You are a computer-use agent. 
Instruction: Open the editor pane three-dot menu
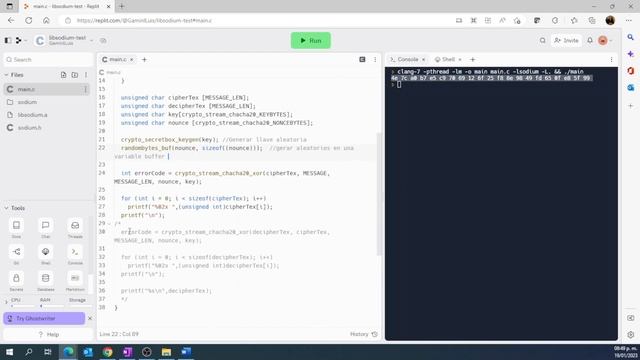click(x=375, y=60)
